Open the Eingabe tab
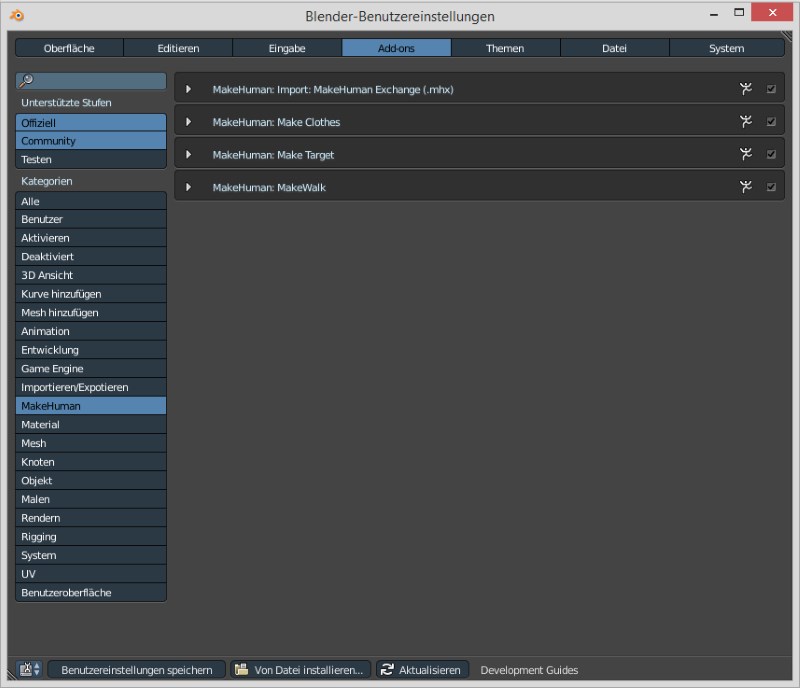The width and height of the screenshot is (800, 688). (x=287, y=48)
